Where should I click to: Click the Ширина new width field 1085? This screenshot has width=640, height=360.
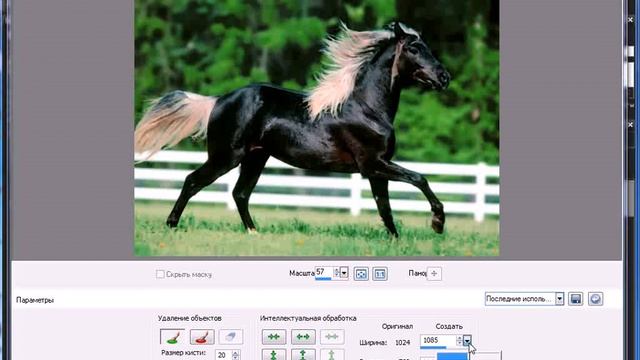point(438,340)
